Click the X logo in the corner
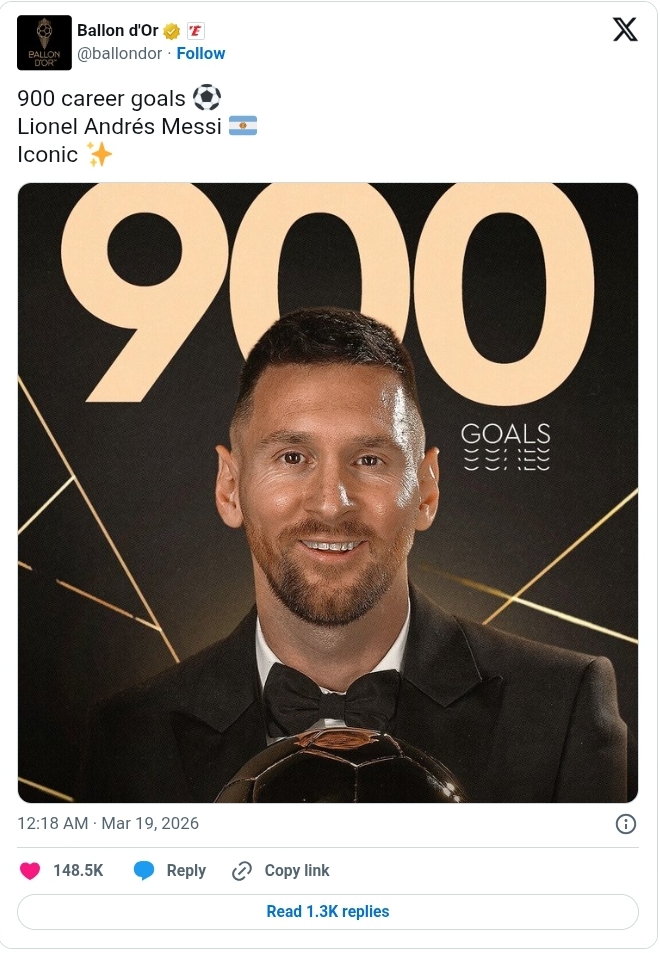This screenshot has width=660, height=953. pos(625,29)
